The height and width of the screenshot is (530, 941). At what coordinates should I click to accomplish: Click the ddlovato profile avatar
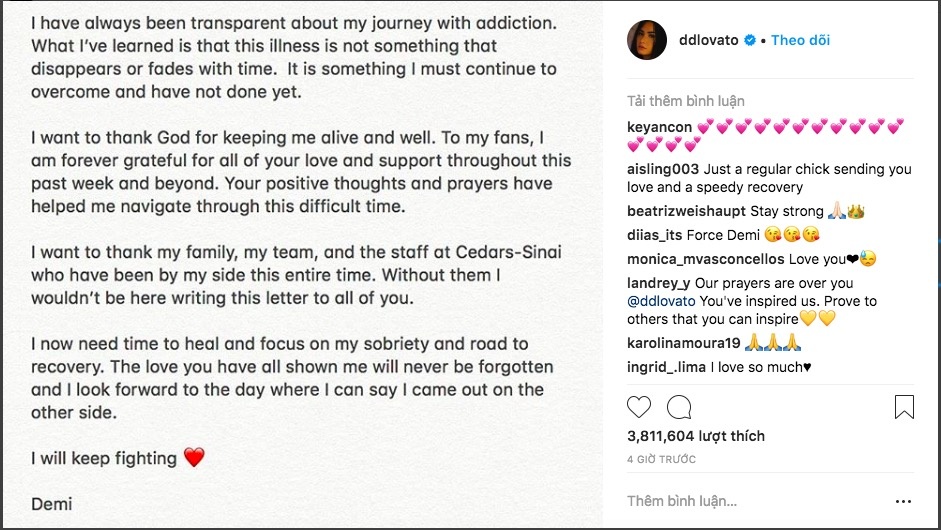pyautogui.click(x=646, y=40)
